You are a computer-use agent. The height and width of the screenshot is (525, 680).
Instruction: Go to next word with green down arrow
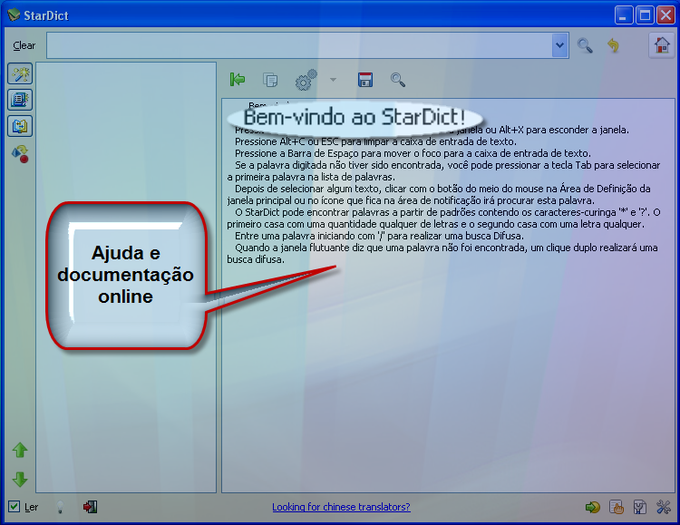pyautogui.click(x=20, y=479)
